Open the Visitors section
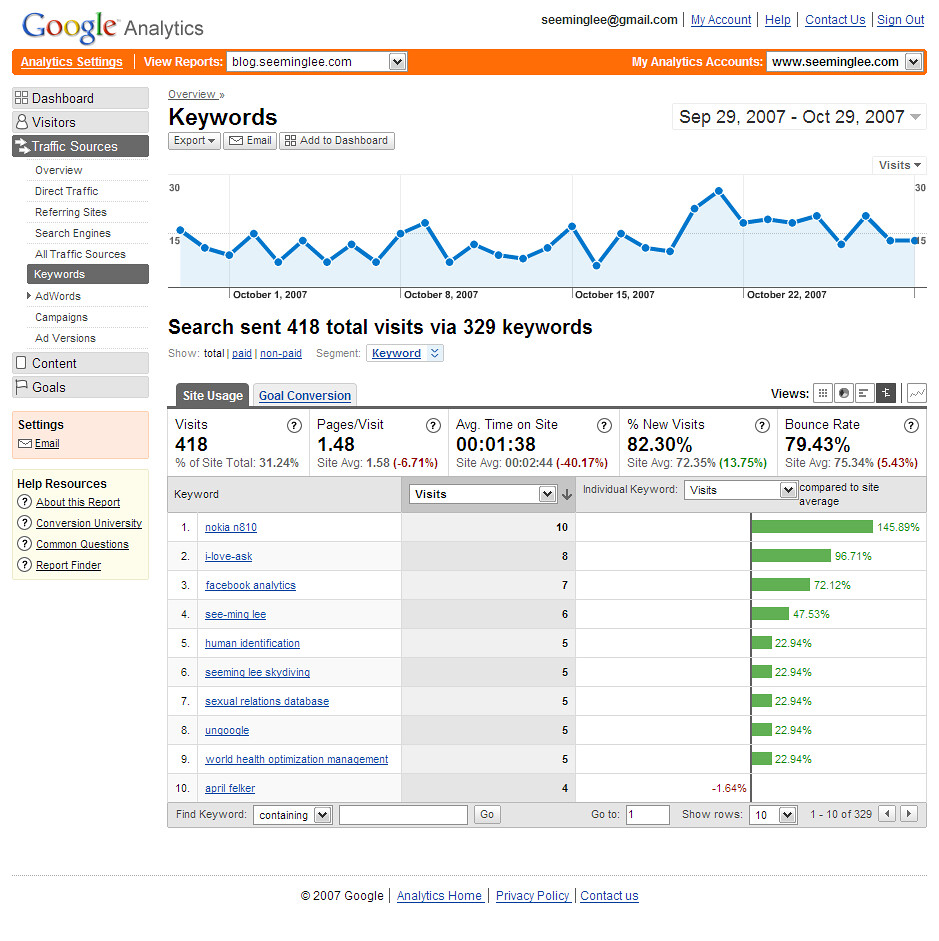The image size is (939, 941). pos(80,122)
